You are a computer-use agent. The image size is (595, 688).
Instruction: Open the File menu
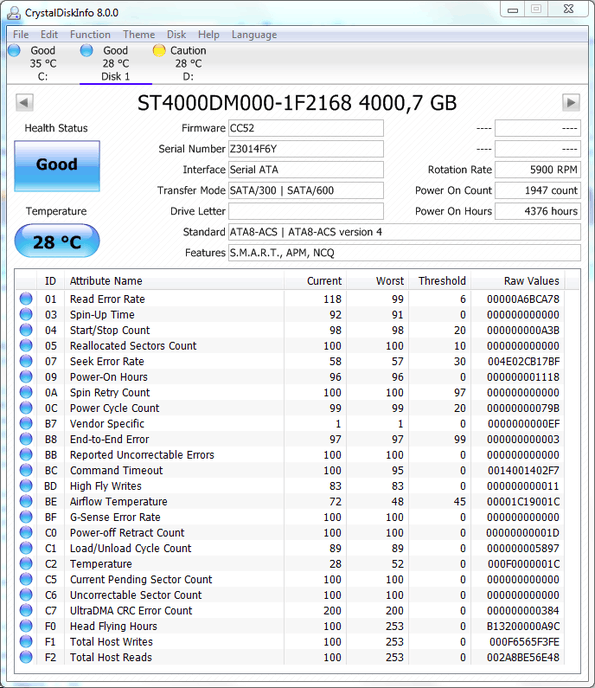21,35
